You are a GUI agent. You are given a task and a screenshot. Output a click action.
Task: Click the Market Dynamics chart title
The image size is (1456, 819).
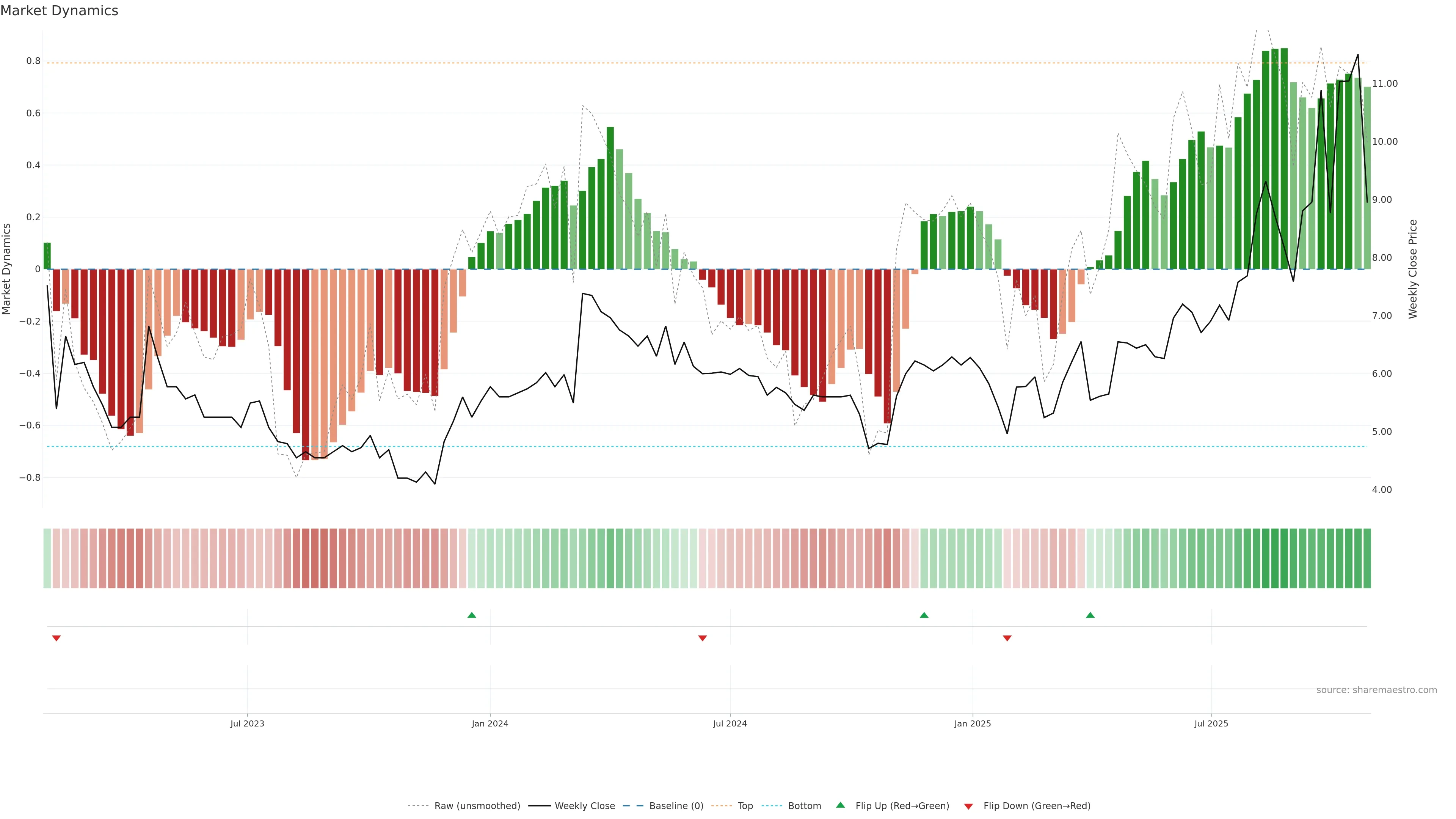pyautogui.click(x=60, y=11)
